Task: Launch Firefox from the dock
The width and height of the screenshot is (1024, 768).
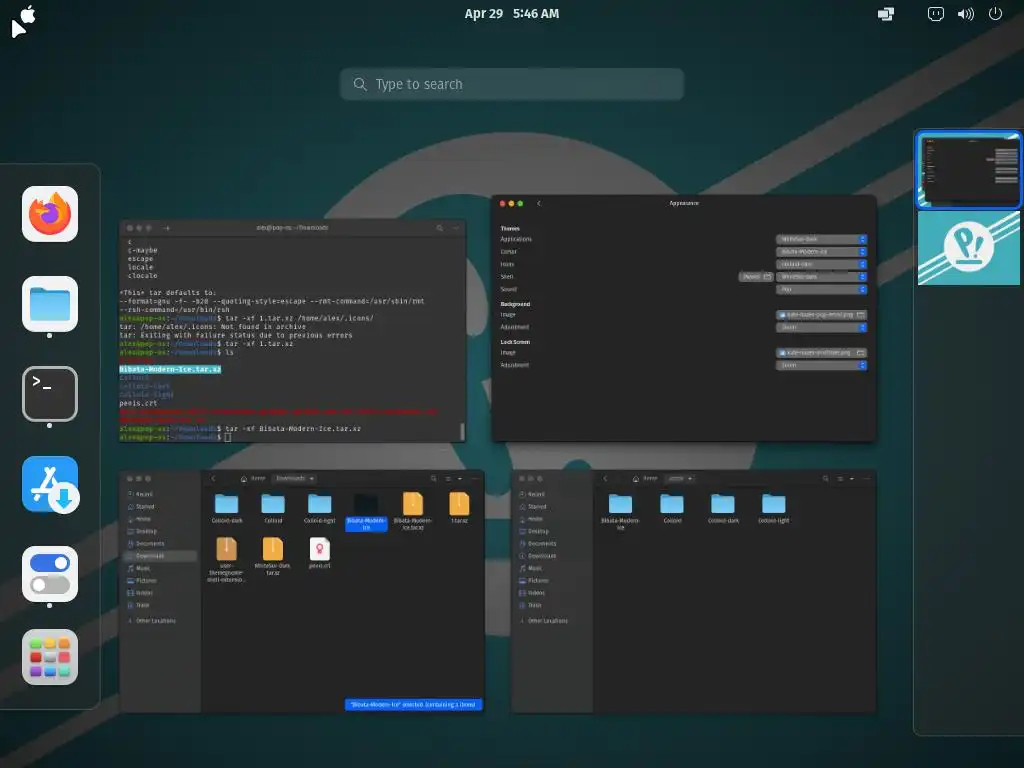Action: pyautogui.click(x=50, y=214)
